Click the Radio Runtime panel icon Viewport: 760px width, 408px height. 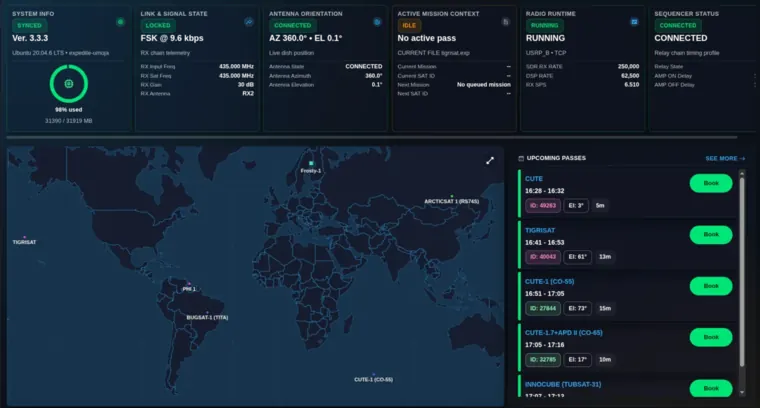[x=633, y=21]
